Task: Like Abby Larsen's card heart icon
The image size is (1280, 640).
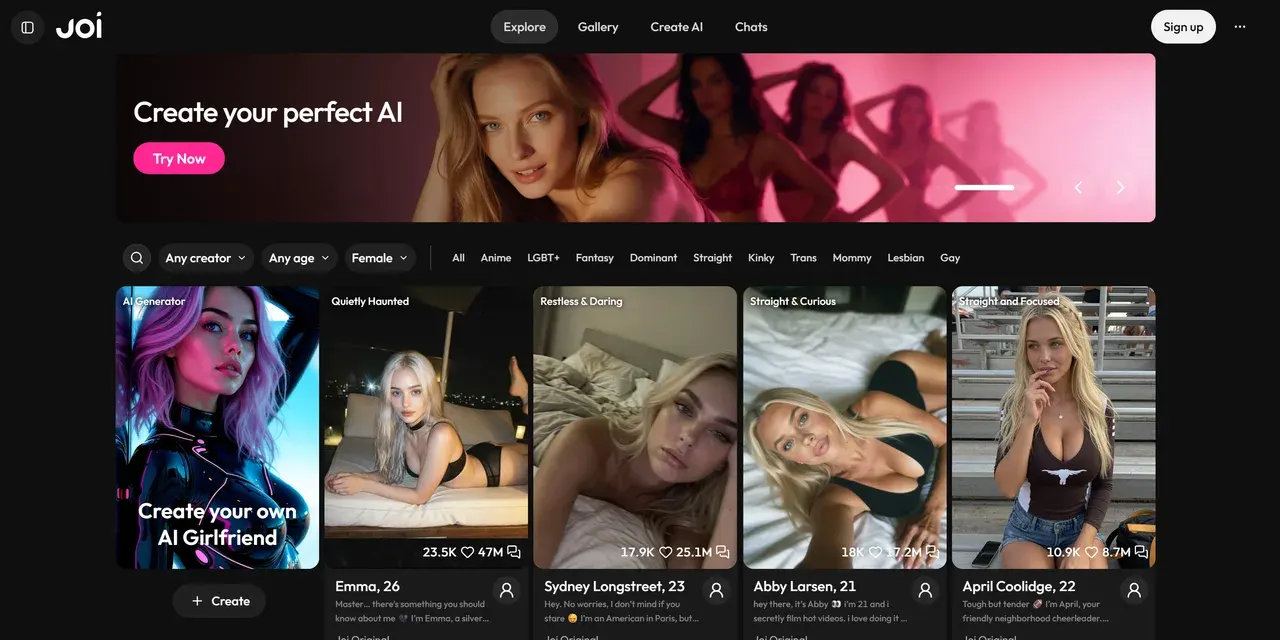Action: click(x=875, y=552)
